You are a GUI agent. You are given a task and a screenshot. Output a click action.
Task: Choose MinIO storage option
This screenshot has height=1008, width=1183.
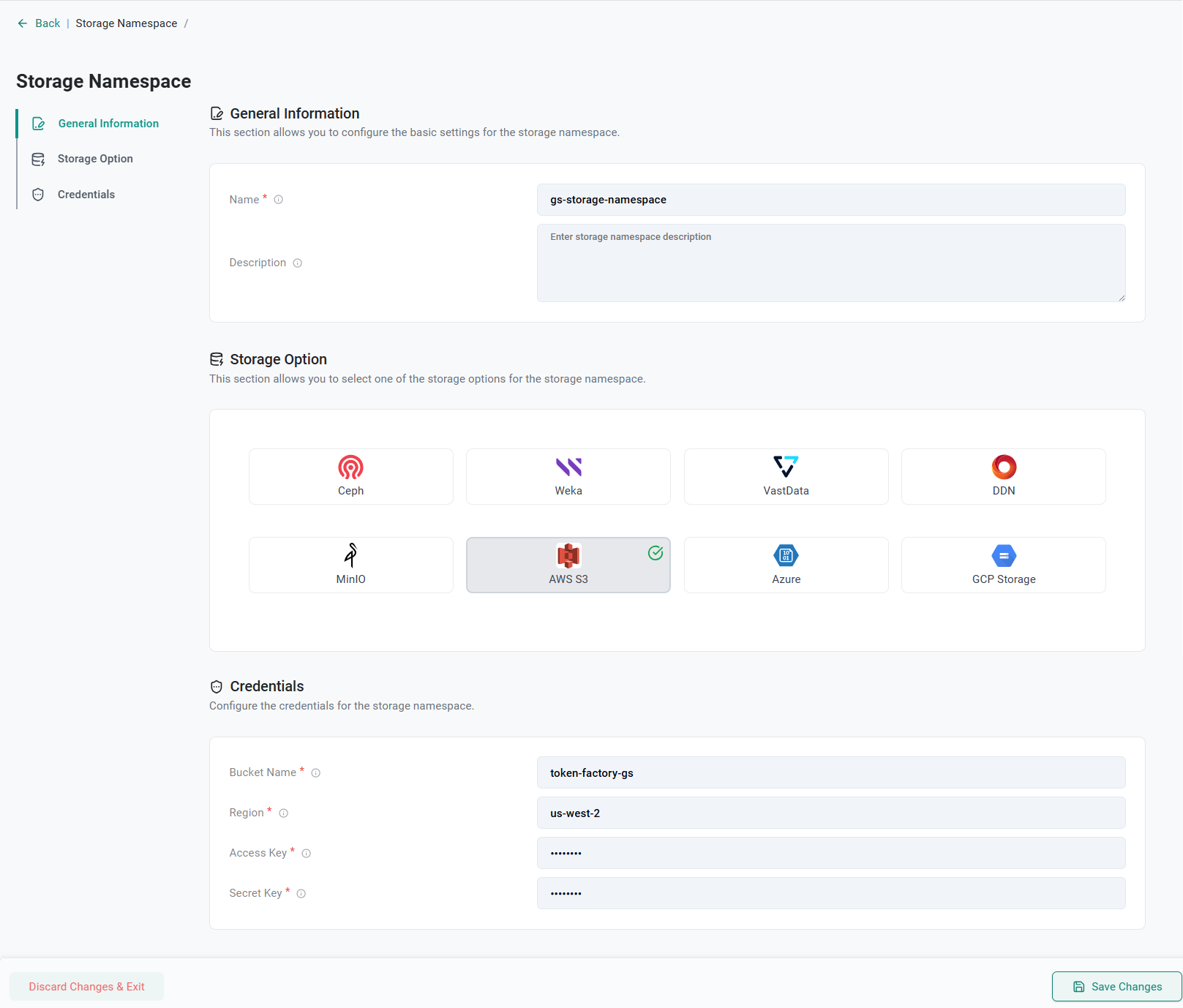click(350, 565)
